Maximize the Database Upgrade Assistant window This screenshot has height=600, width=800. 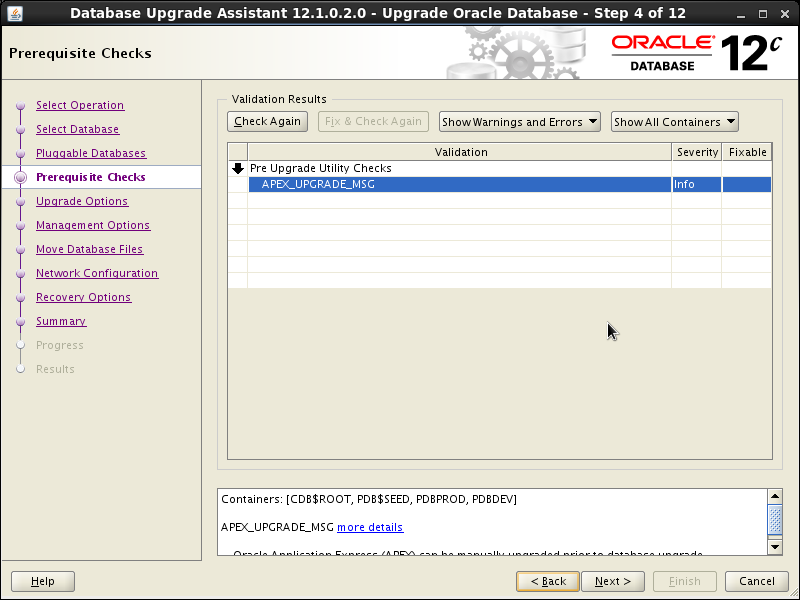[x=763, y=14]
